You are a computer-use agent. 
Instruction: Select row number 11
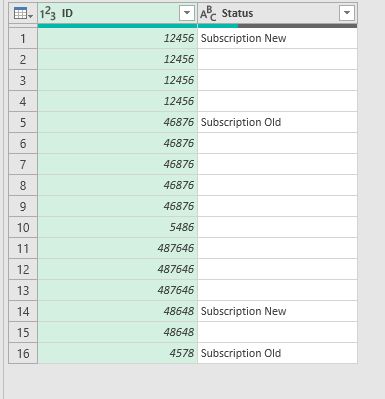[x=23, y=248]
